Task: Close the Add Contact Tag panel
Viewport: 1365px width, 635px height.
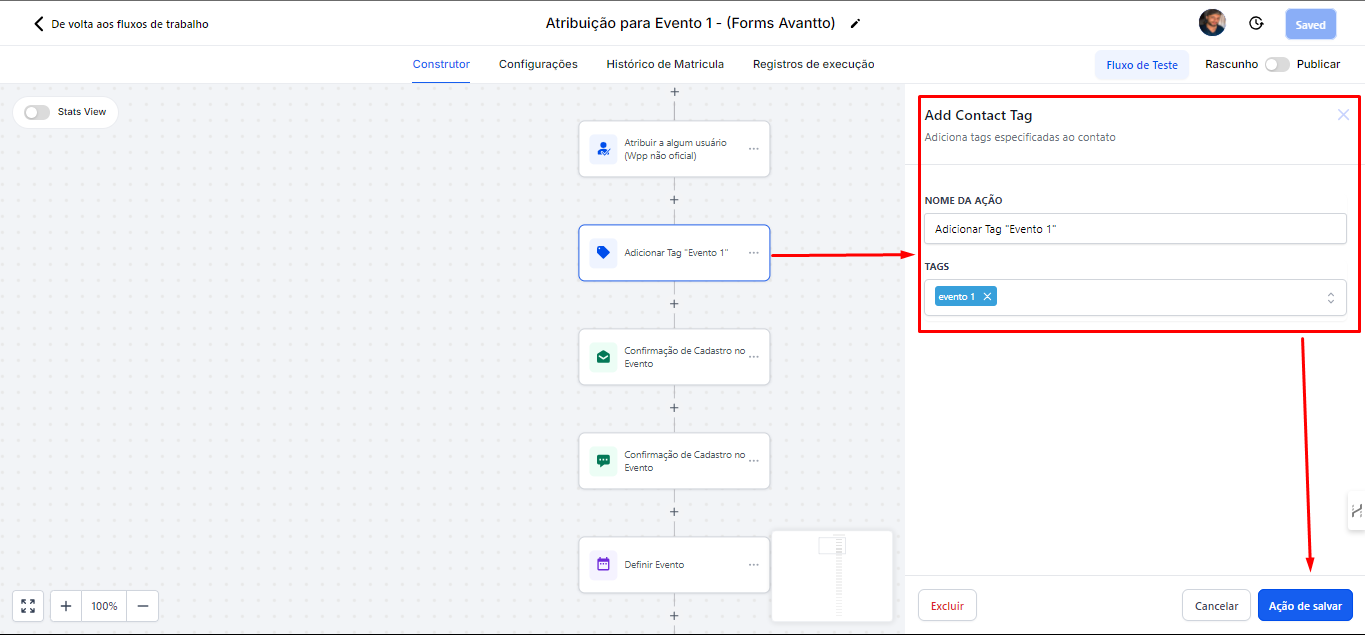Action: pos(1343,115)
